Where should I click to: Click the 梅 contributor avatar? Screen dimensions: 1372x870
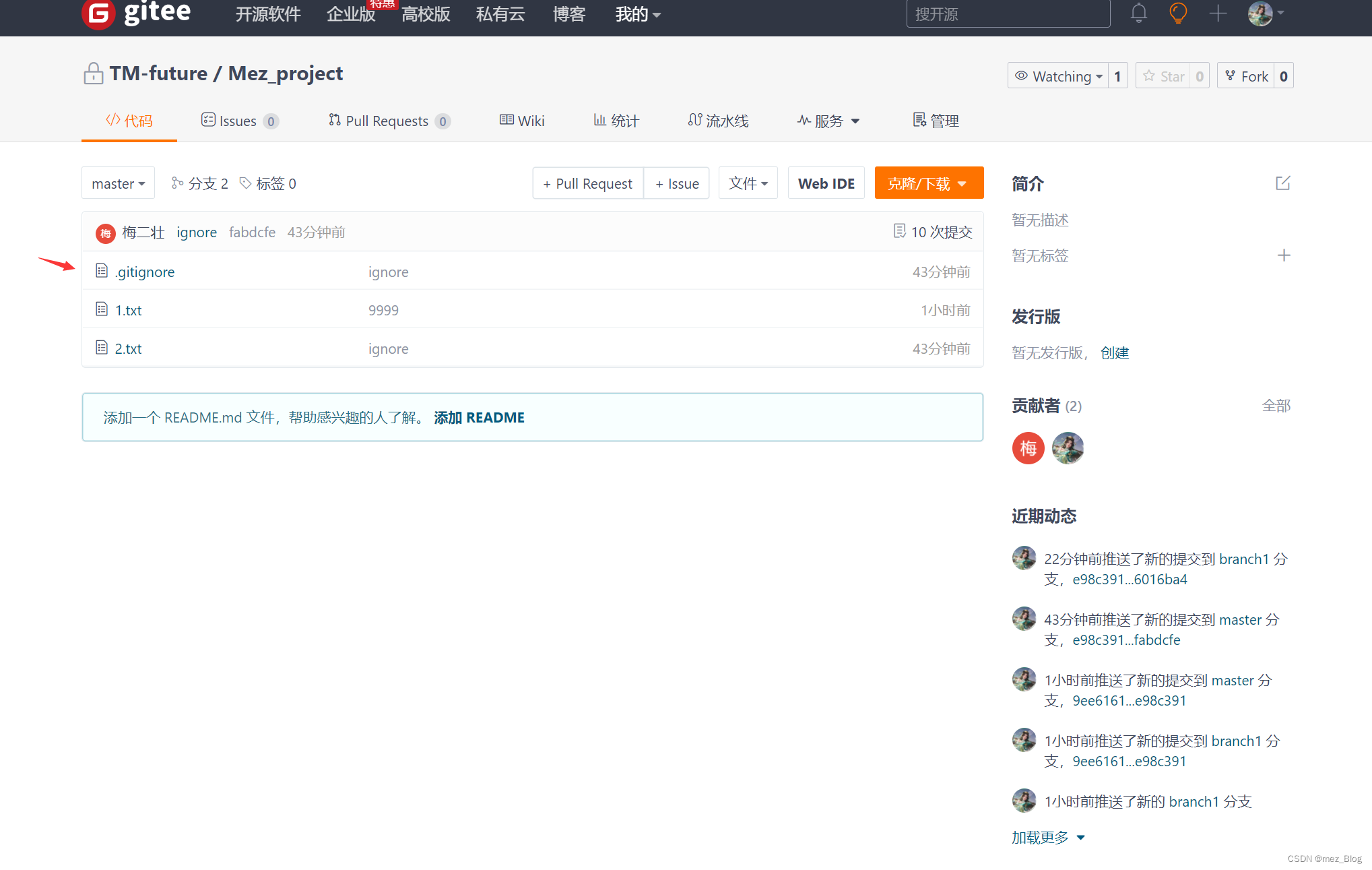pos(1028,448)
